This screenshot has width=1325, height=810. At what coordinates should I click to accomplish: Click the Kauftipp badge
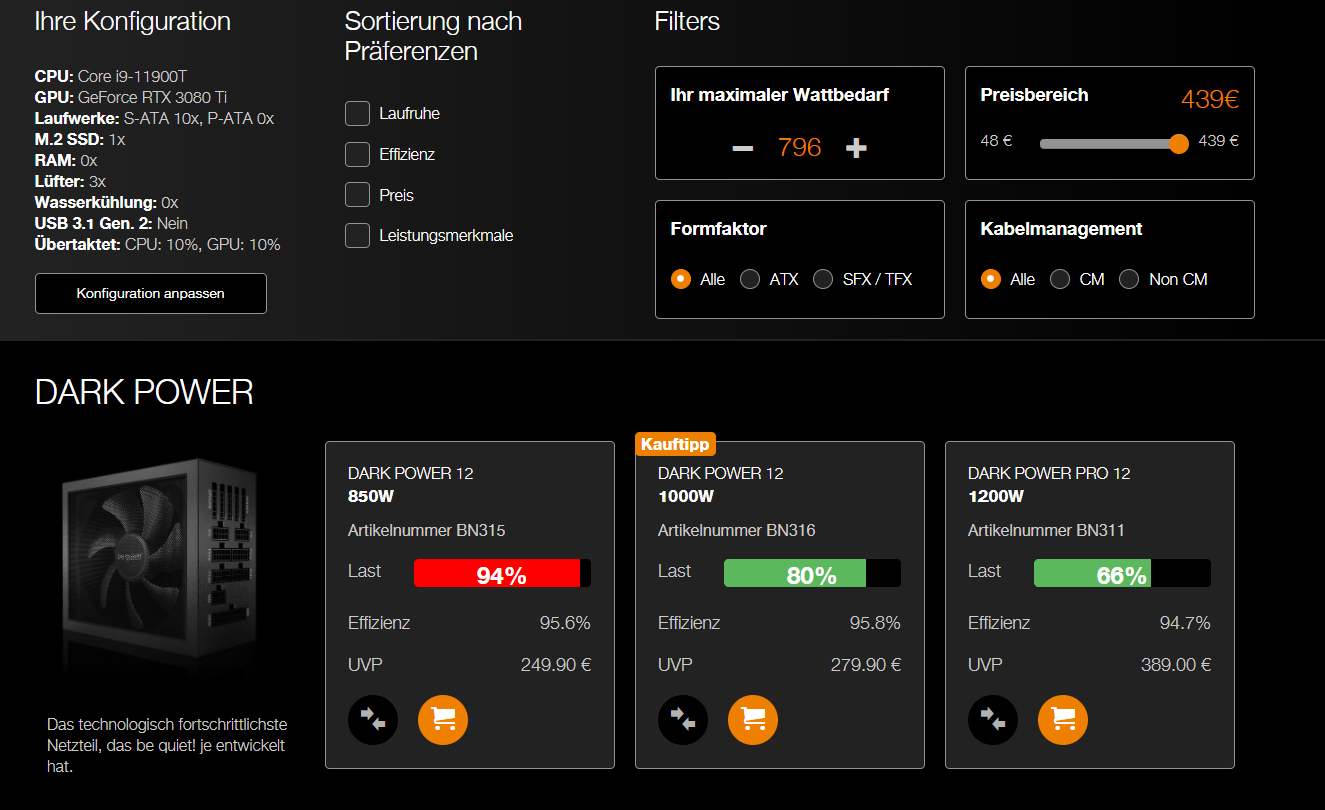coord(675,444)
